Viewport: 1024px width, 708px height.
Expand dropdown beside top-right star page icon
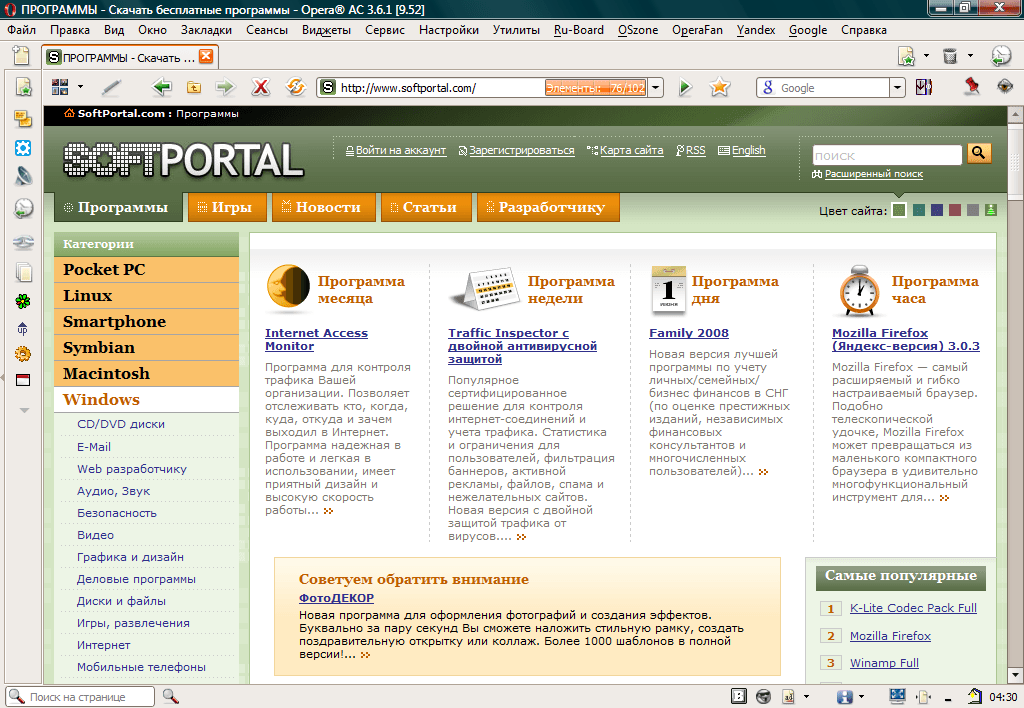click(x=926, y=56)
